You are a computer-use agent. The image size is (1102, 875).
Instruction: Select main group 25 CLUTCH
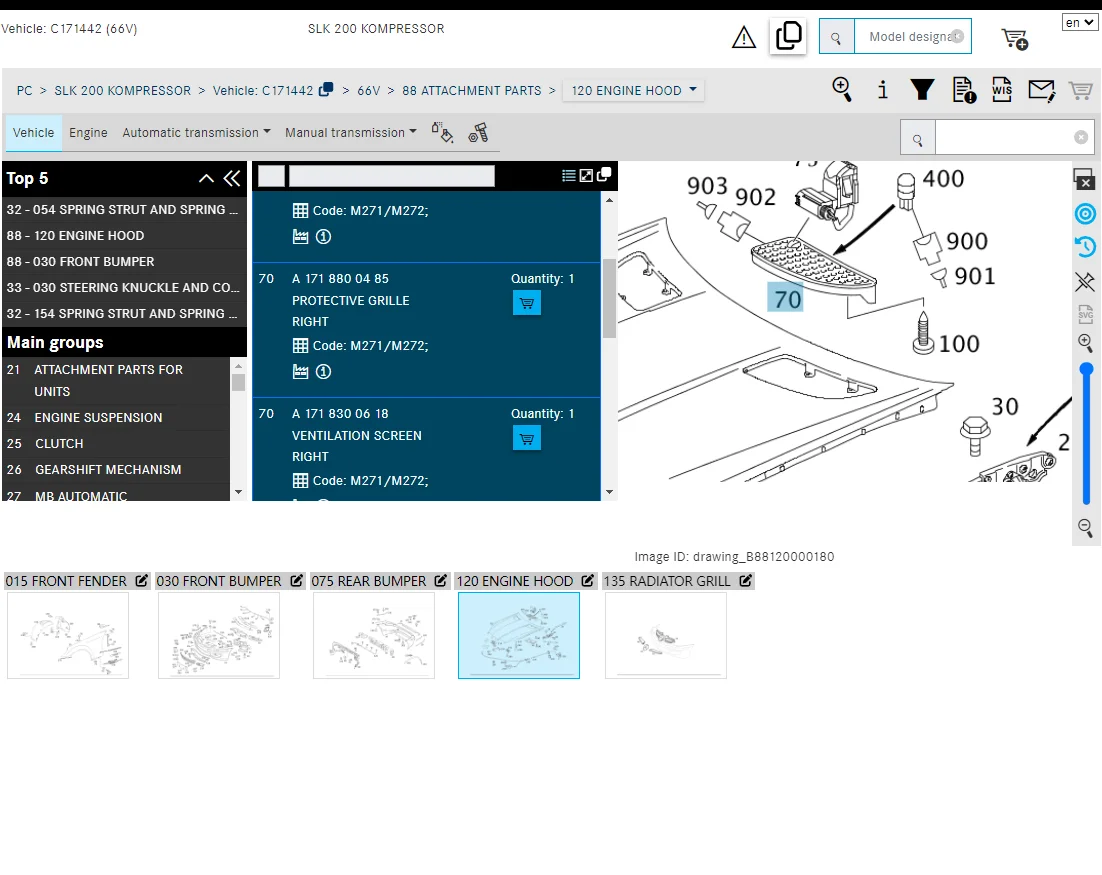[117, 443]
